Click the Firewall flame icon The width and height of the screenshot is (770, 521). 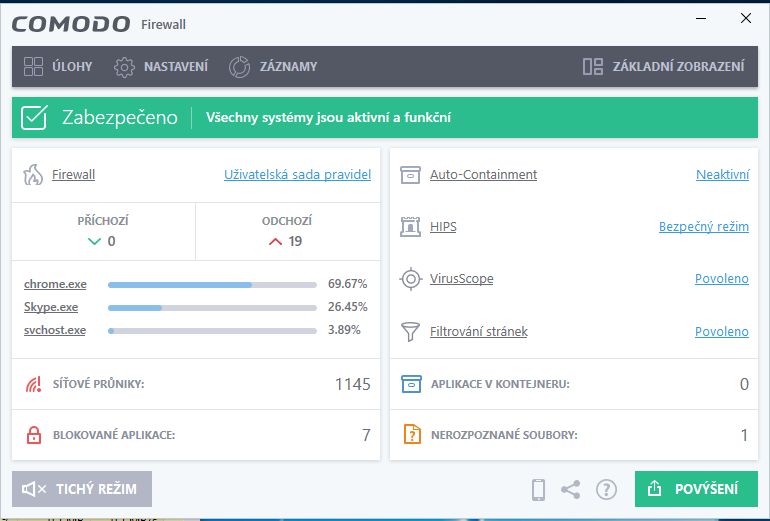click(x=33, y=175)
